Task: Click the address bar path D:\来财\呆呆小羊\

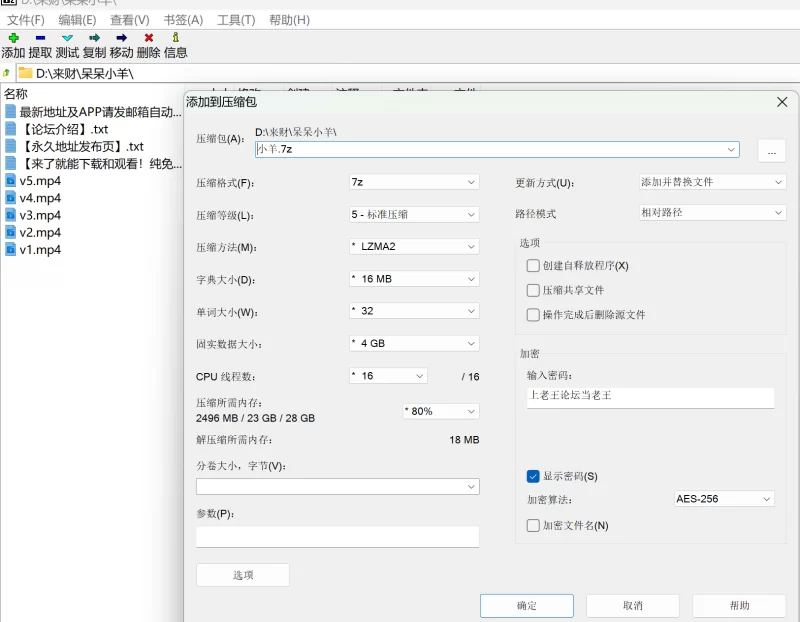Action: click(85, 73)
